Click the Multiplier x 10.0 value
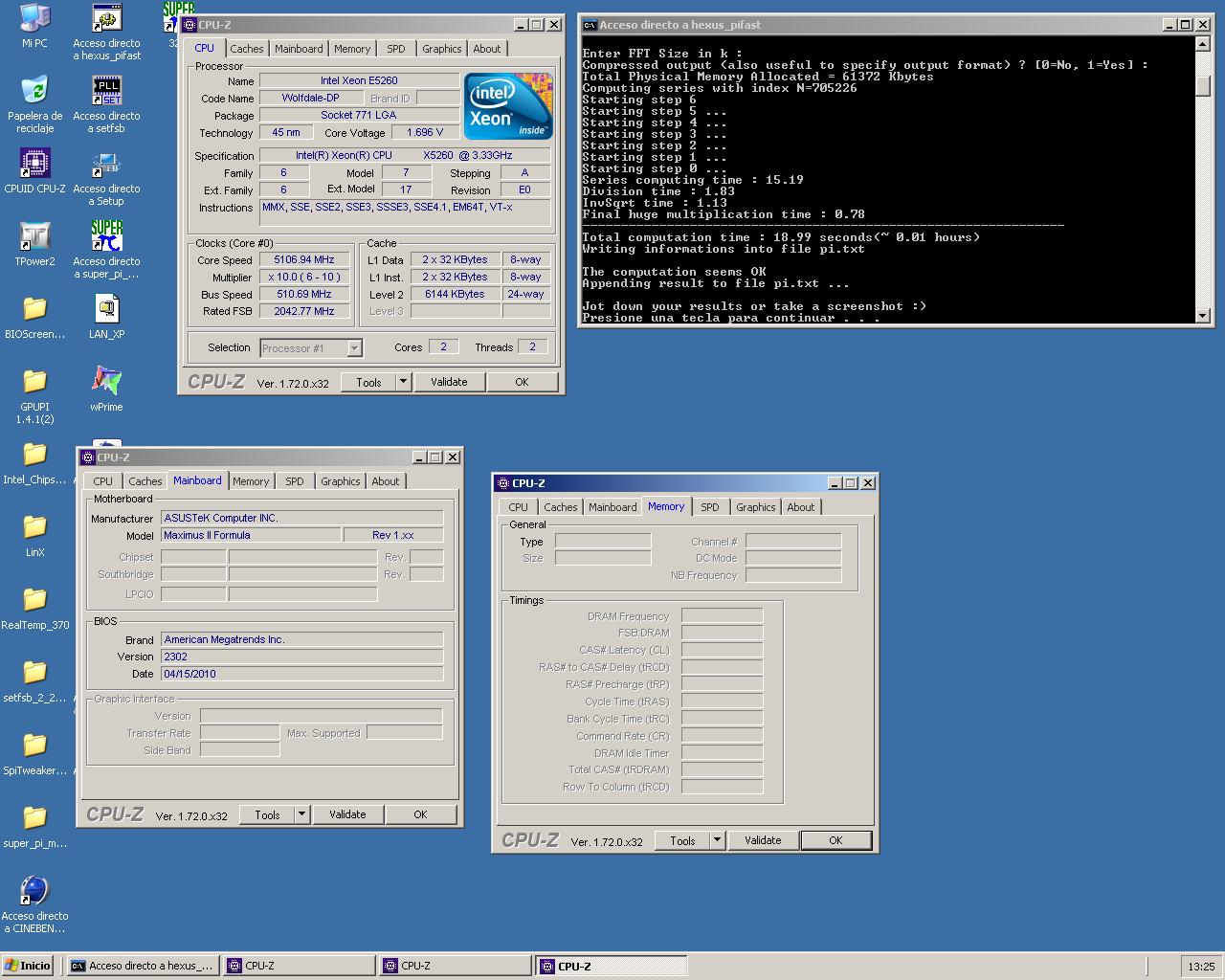The width and height of the screenshot is (1225, 980). click(x=304, y=278)
